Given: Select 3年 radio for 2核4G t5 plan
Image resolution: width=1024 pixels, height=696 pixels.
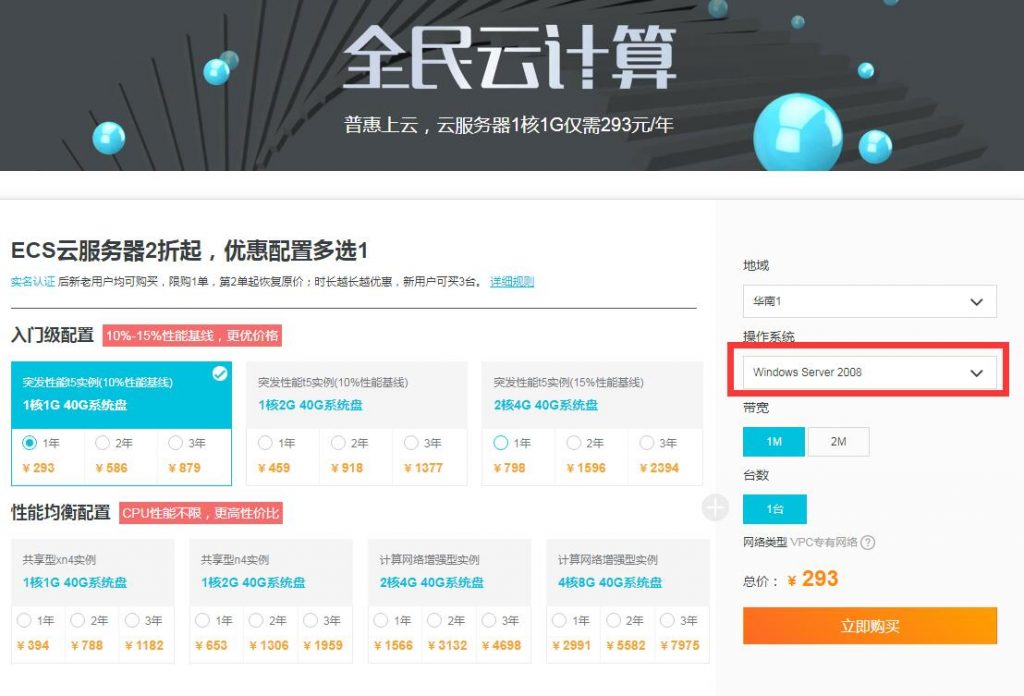Looking at the screenshot, I should point(647,443).
